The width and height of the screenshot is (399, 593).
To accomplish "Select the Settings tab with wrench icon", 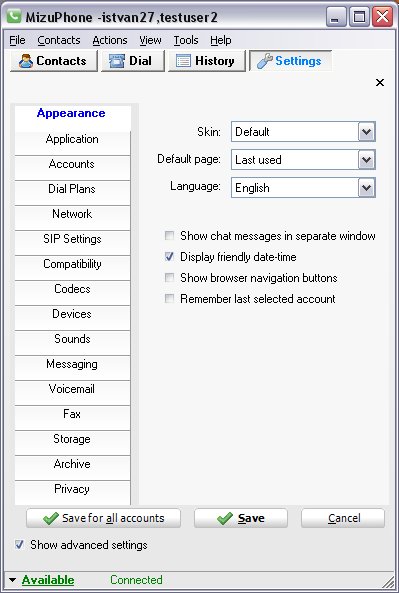I will coord(290,61).
